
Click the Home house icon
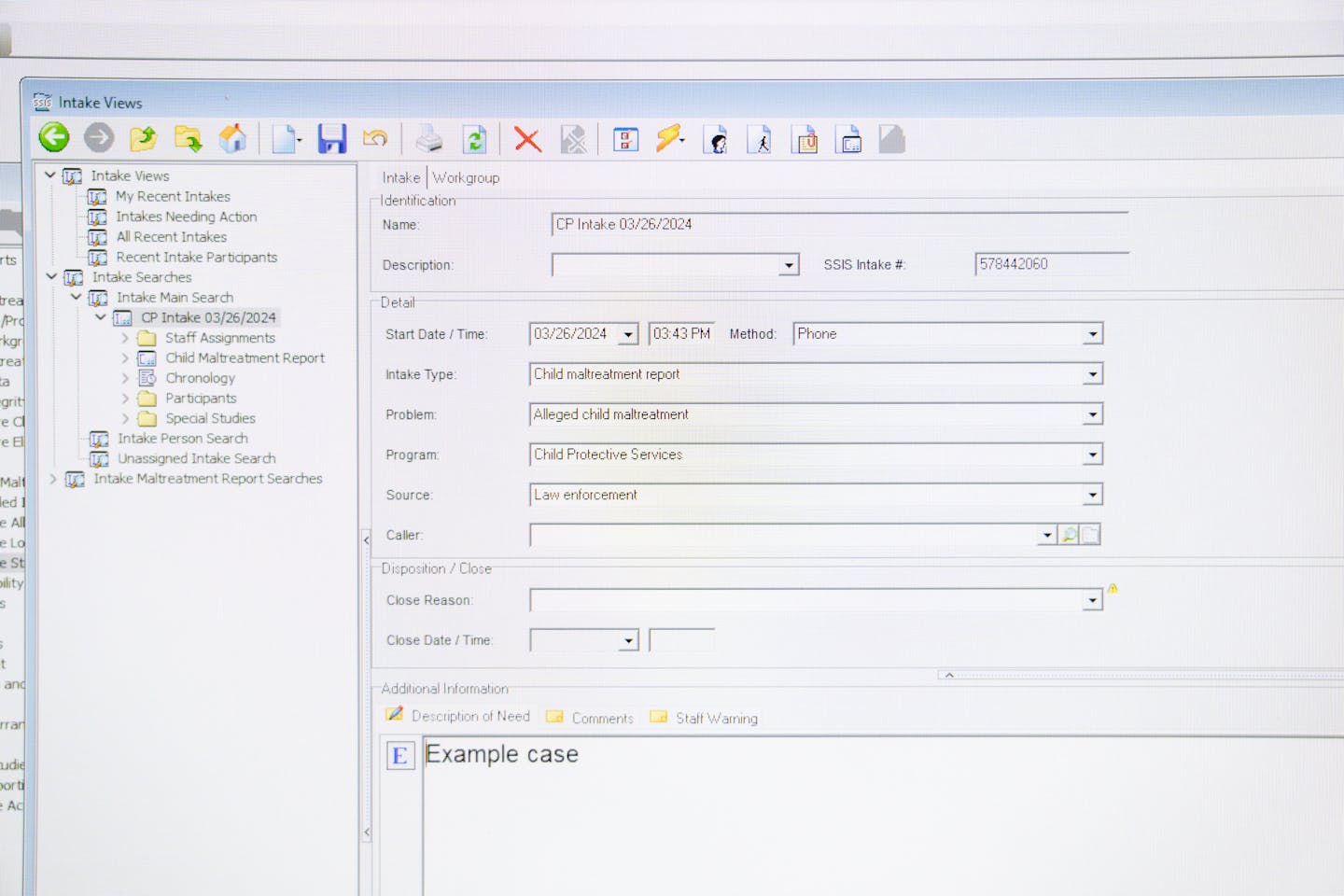click(x=232, y=139)
